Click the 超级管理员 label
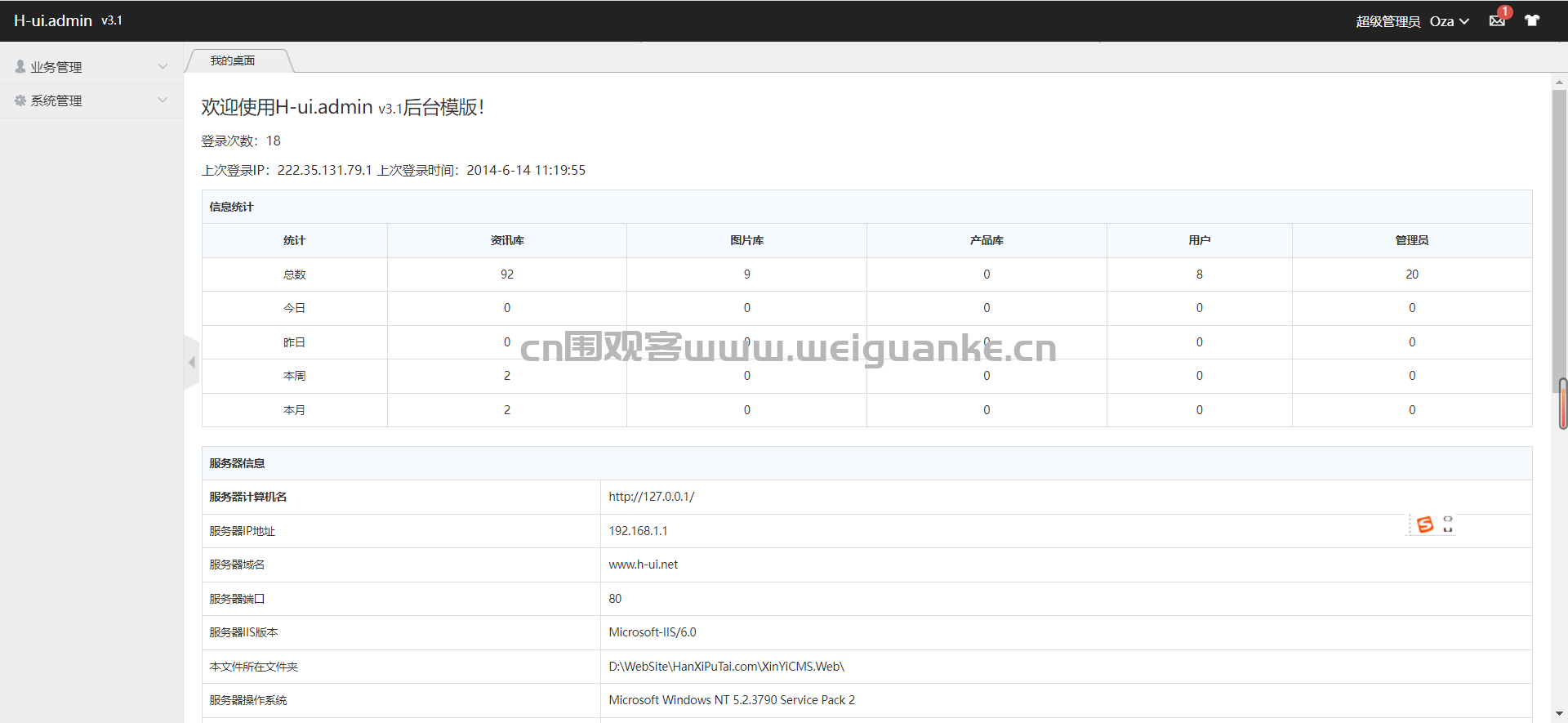 click(x=1388, y=21)
